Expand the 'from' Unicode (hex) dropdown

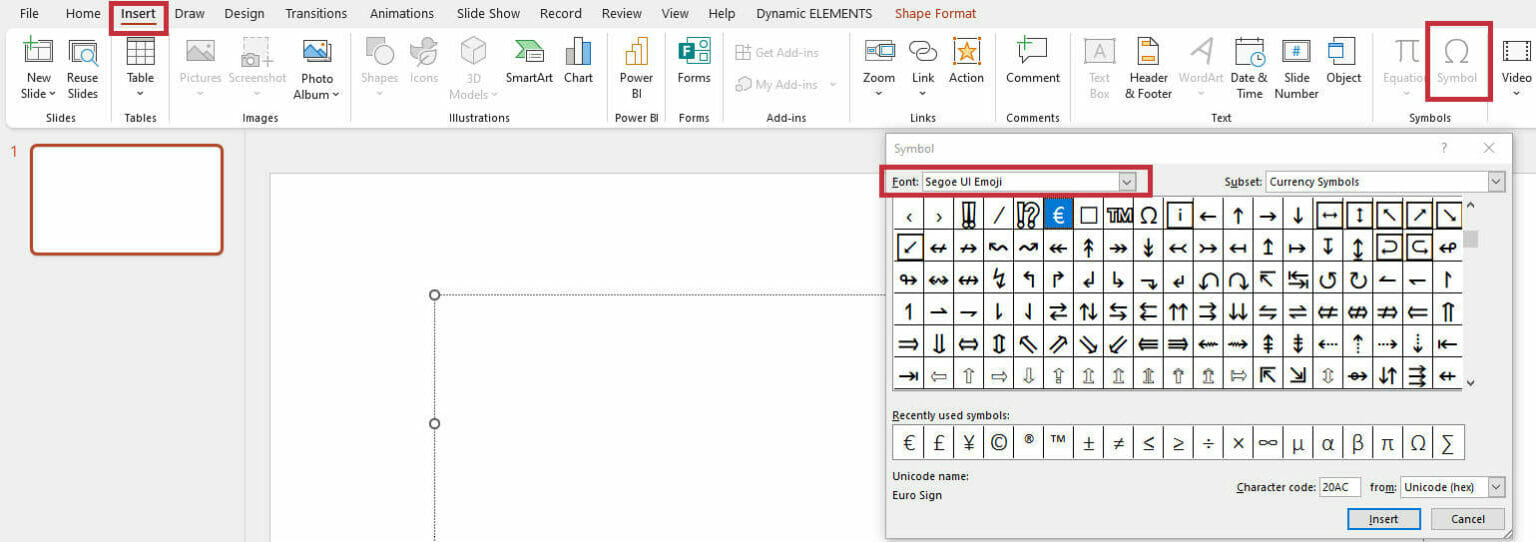point(1495,487)
